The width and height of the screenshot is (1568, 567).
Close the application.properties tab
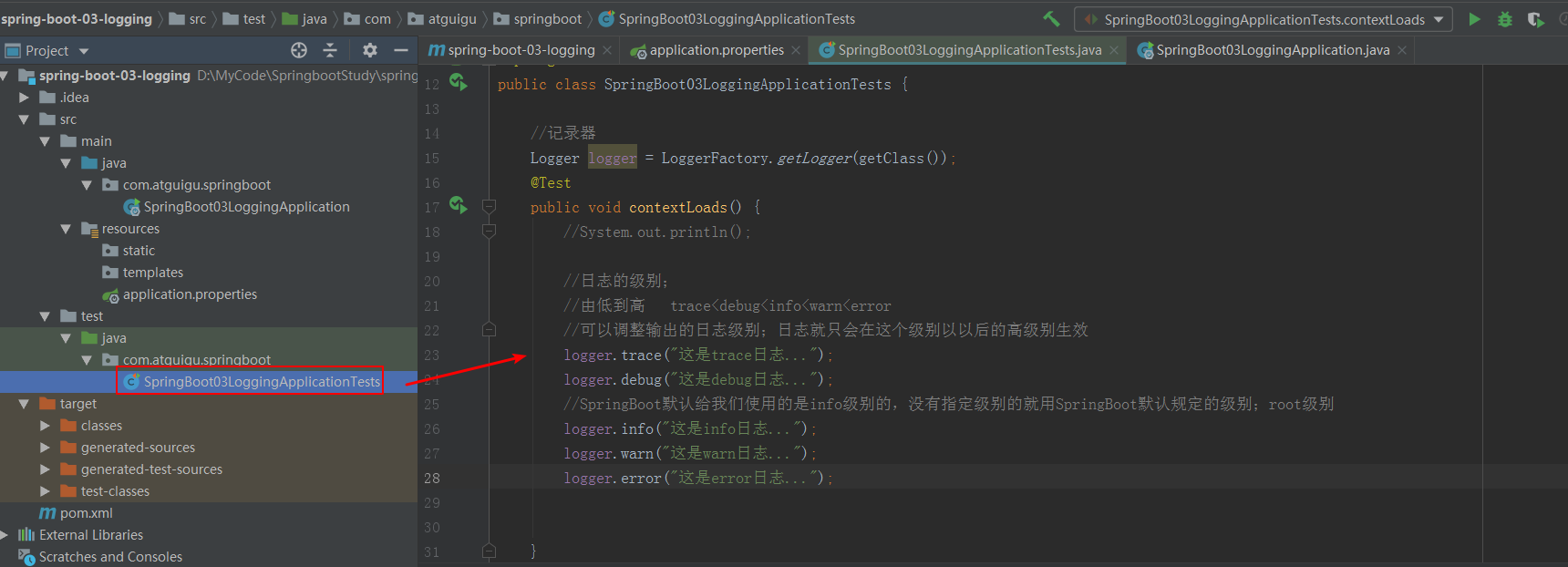tap(796, 50)
